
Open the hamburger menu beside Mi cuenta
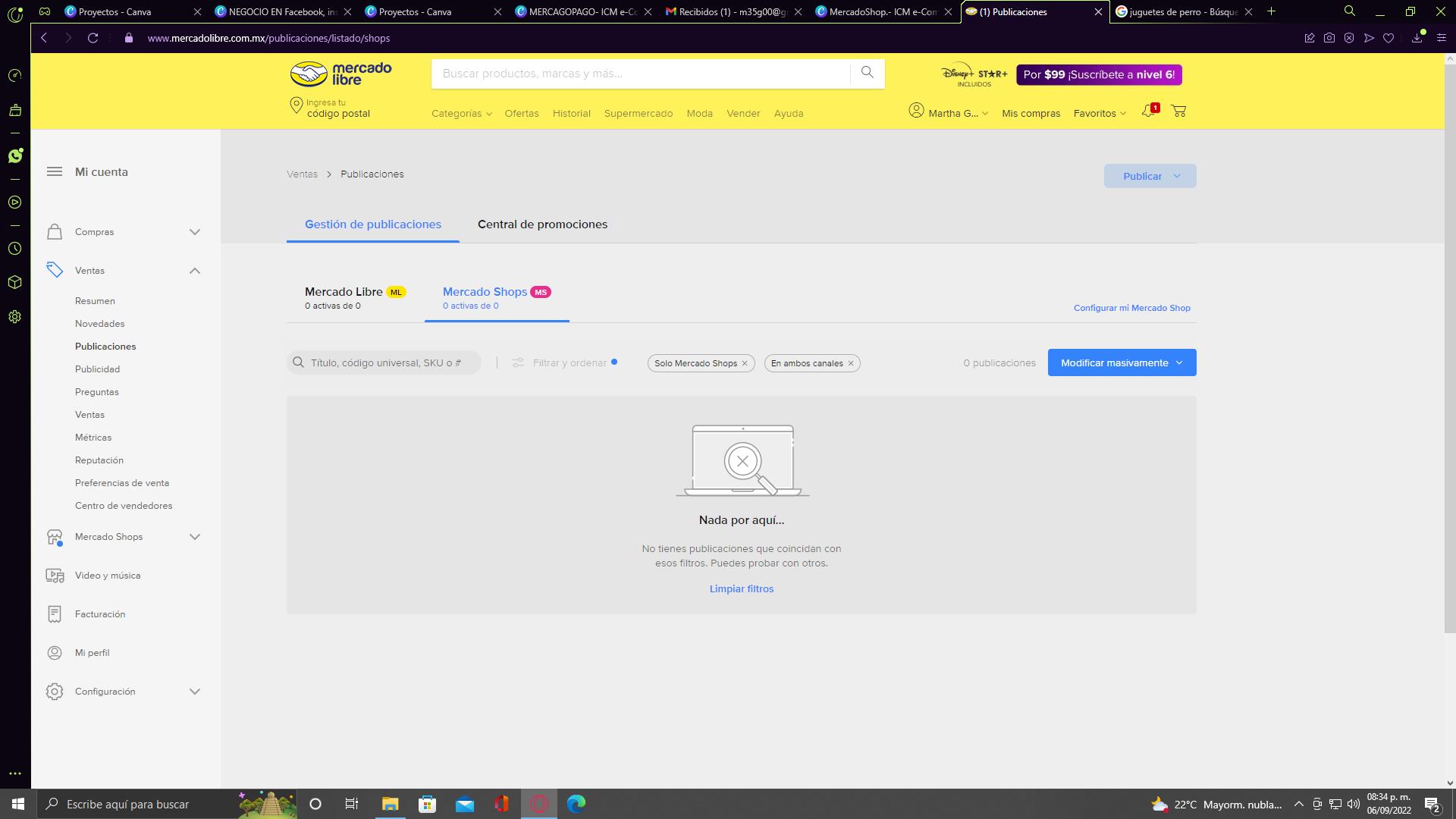(55, 172)
